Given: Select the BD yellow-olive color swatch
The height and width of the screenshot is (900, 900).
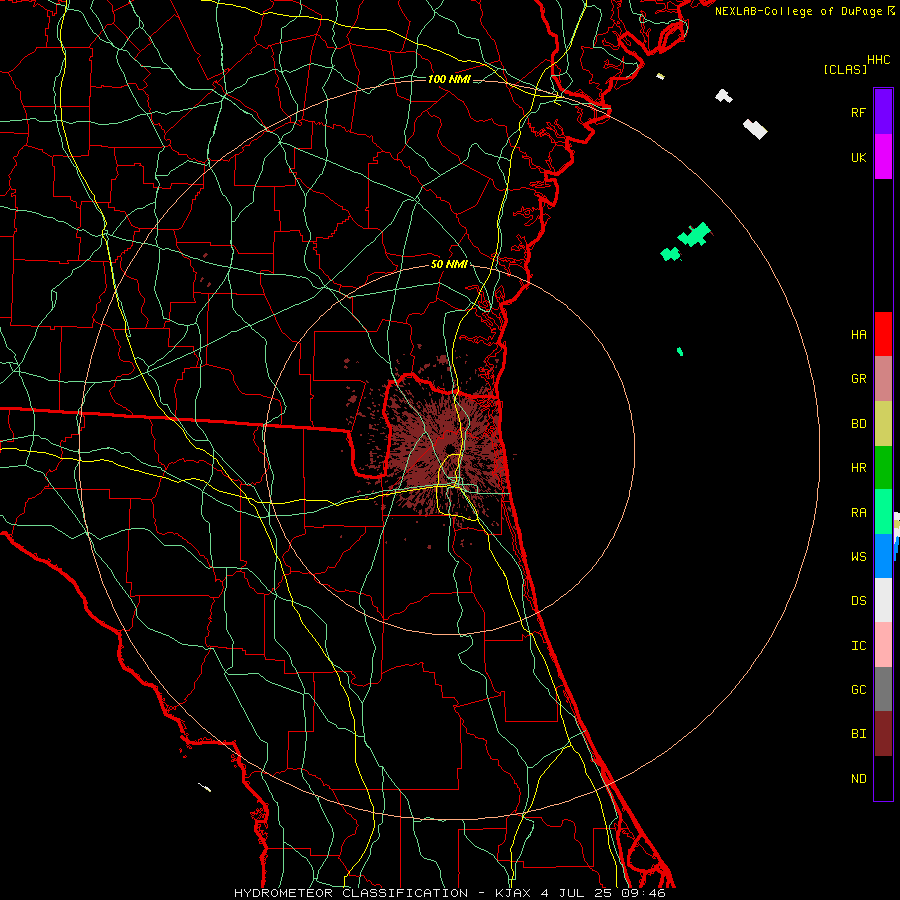Looking at the screenshot, I should click(883, 424).
